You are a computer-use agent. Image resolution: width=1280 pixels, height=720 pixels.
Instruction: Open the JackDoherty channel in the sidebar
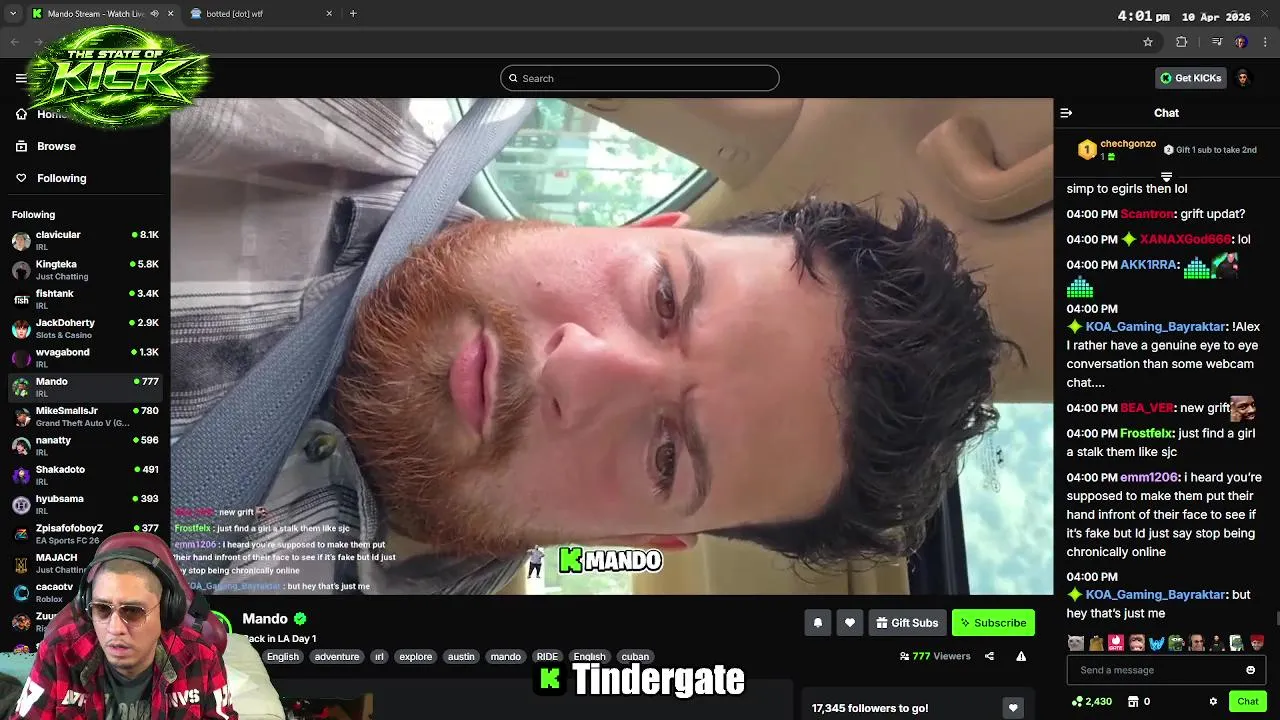point(85,329)
